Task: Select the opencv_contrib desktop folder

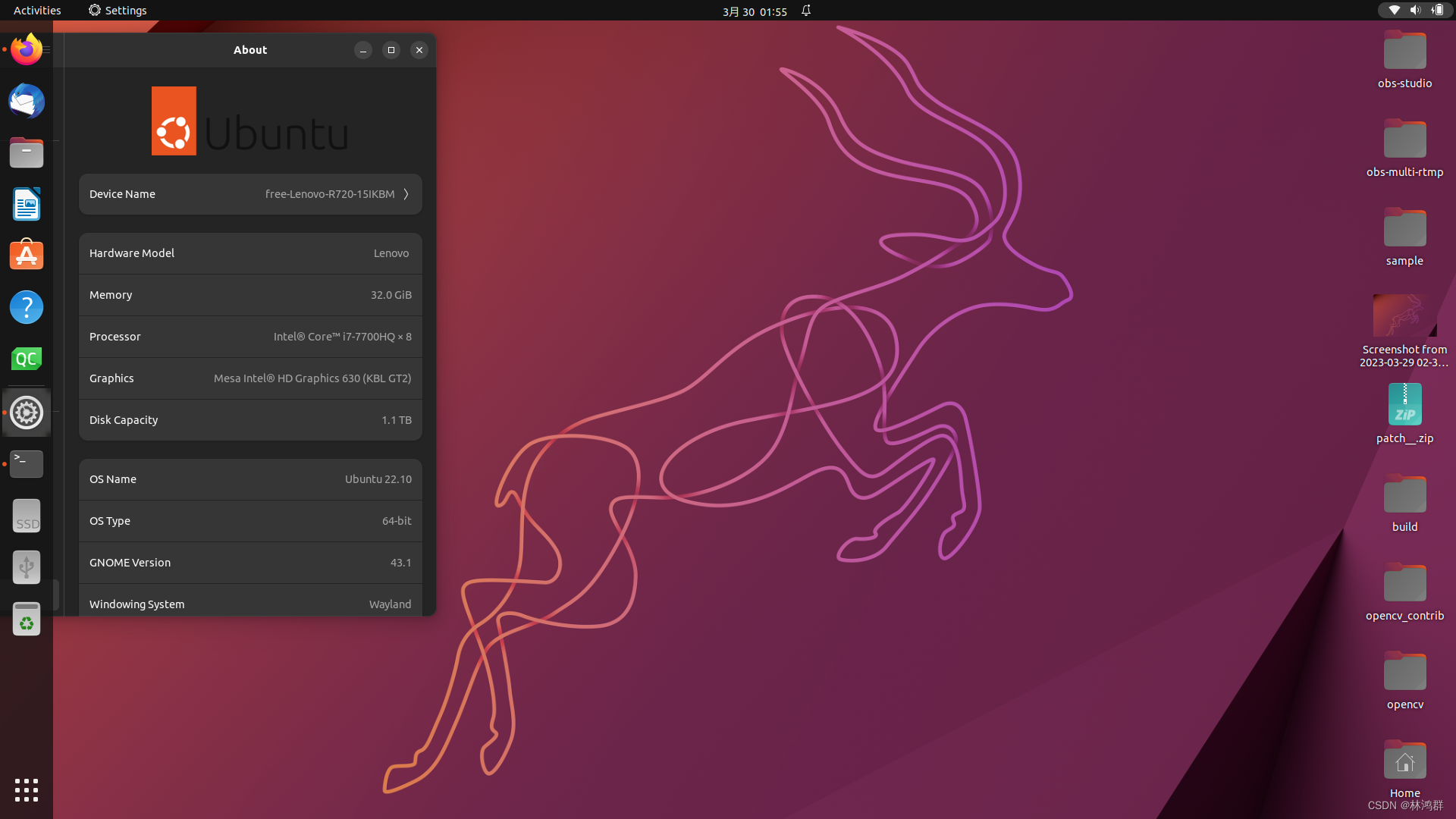Action: (x=1404, y=591)
